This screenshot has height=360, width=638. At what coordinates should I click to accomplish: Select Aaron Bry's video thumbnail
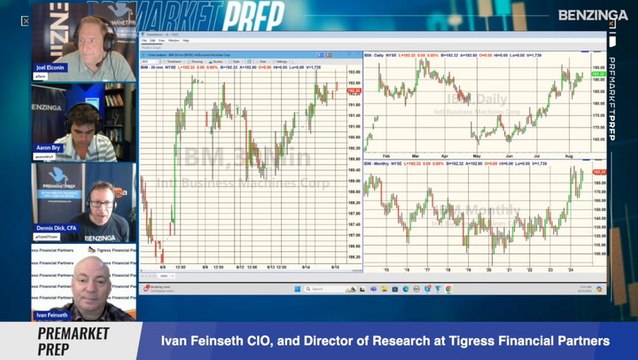pos(84,122)
